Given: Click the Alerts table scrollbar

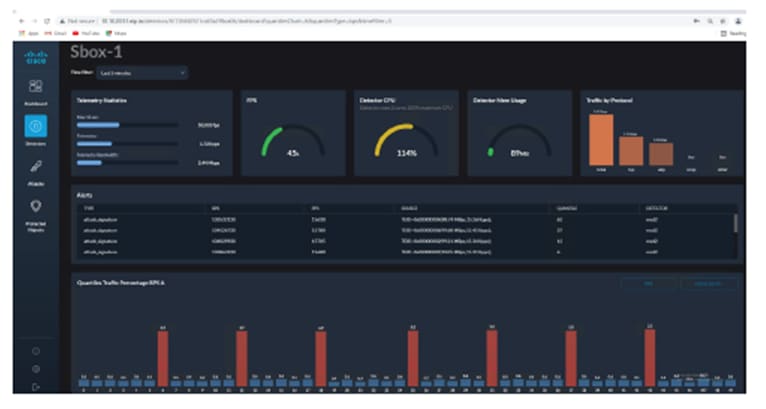Looking at the screenshot, I should (x=736, y=223).
